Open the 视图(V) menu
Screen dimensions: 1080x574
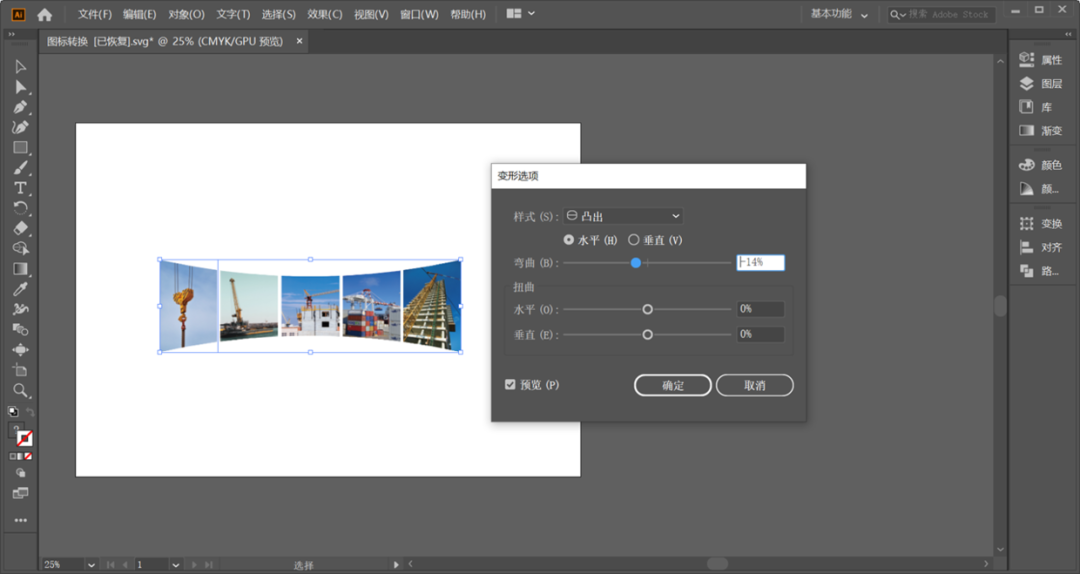tap(371, 14)
